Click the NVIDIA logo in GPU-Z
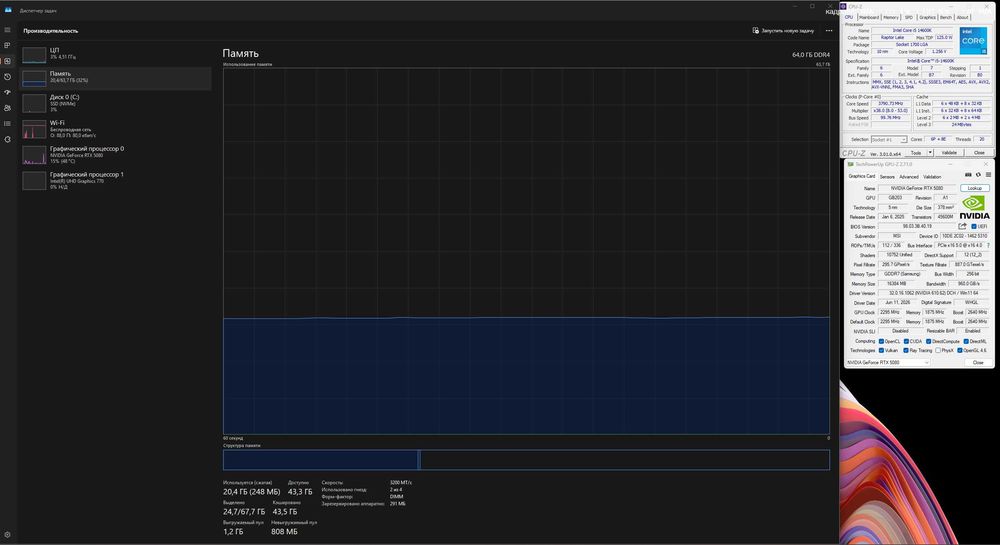The image size is (1000, 545). 974,208
